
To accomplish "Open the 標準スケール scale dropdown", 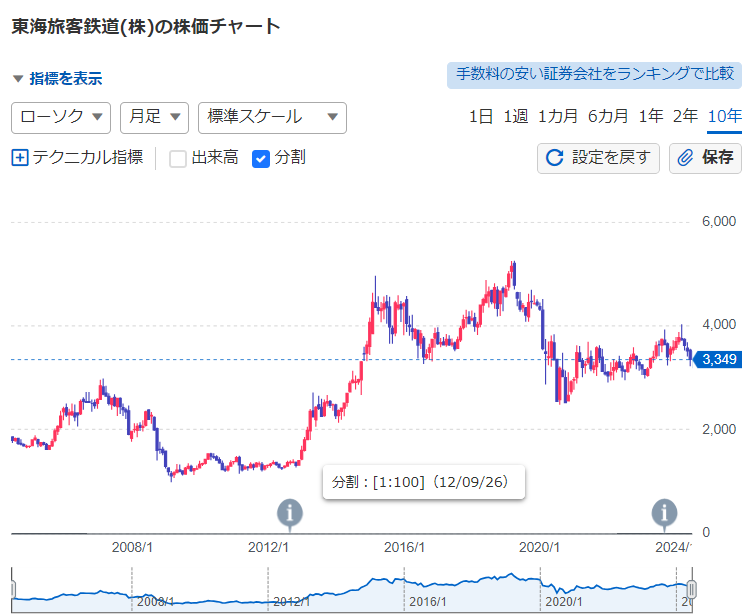I will coord(272,118).
